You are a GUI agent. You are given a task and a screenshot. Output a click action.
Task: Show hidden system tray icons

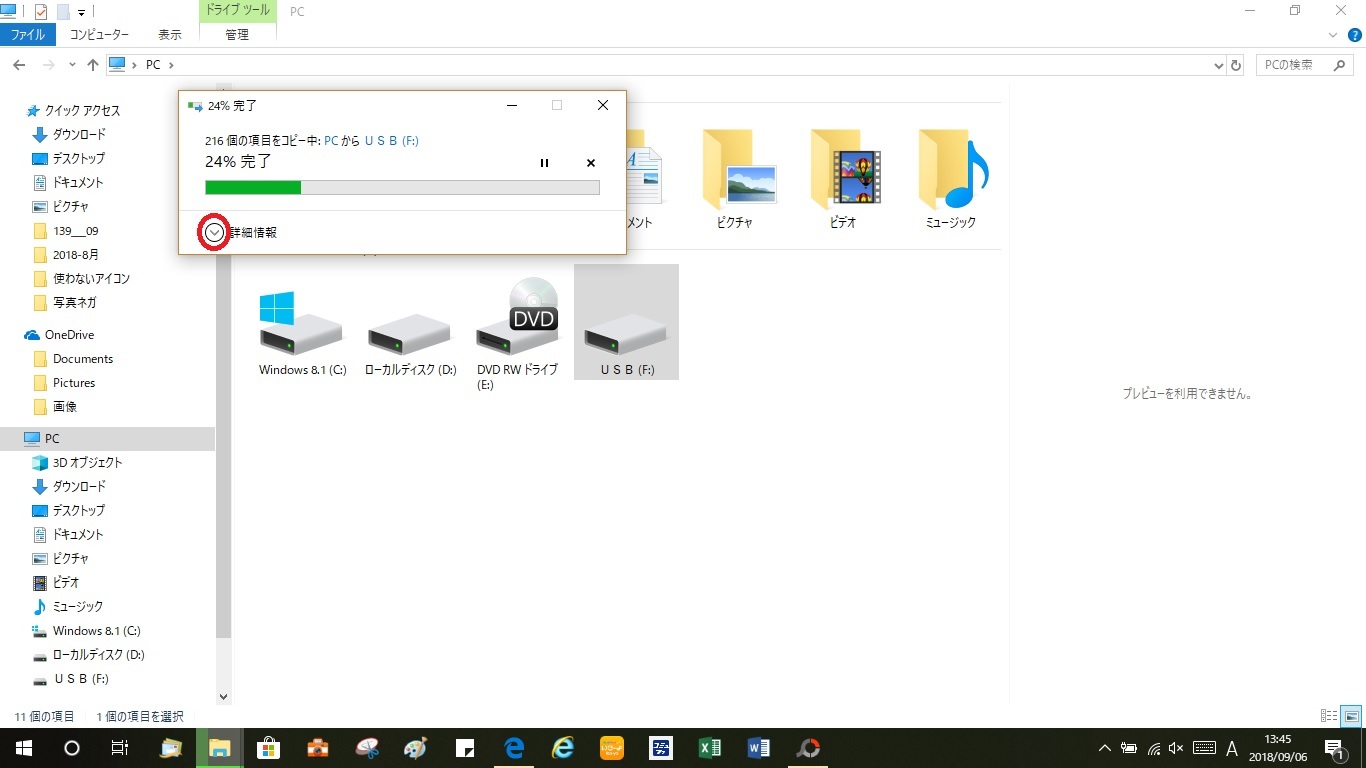coord(1105,748)
